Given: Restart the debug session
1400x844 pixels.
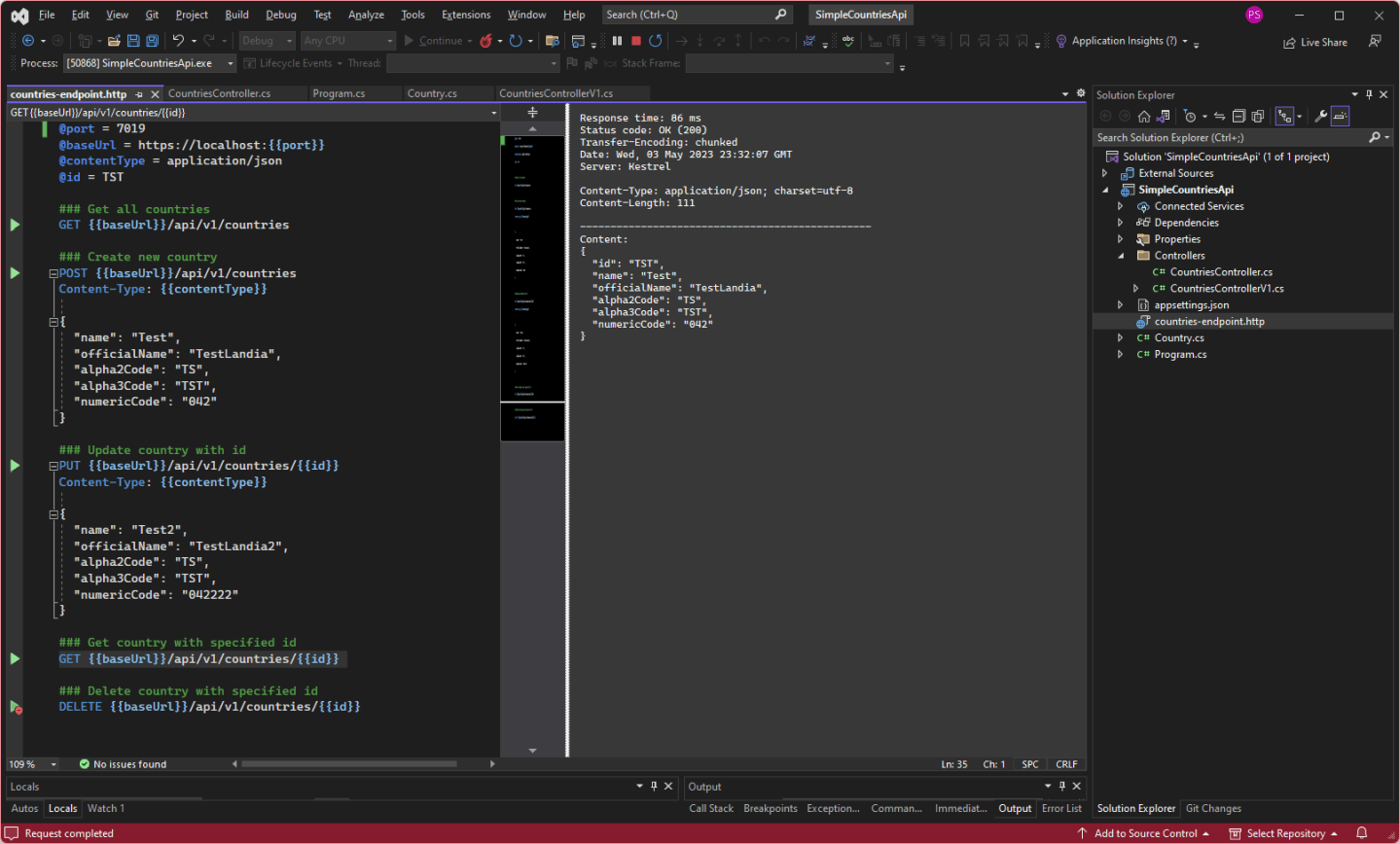Looking at the screenshot, I should pyautogui.click(x=656, y=41).
